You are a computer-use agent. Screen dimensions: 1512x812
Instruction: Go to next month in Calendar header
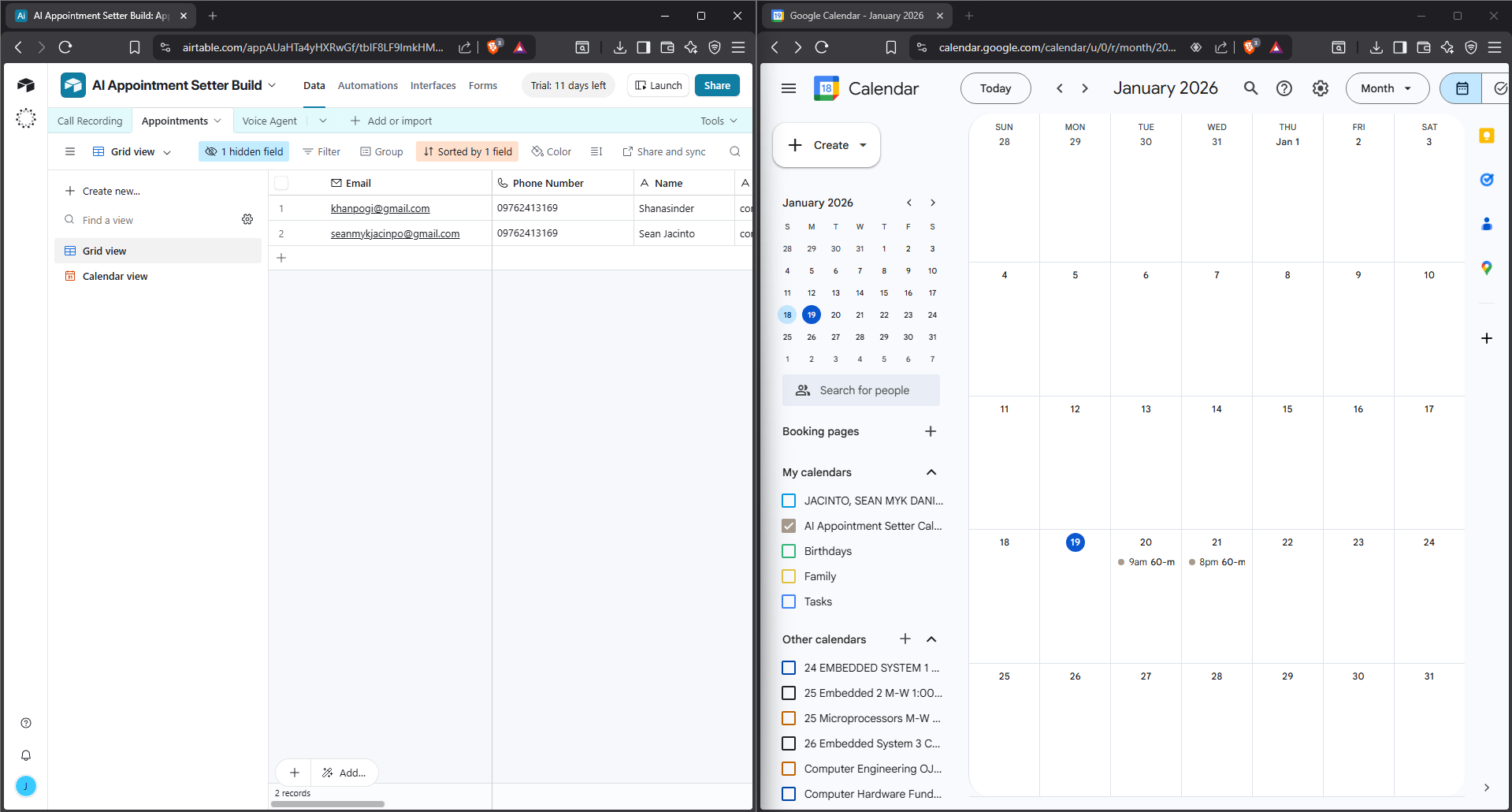[1085, 88]
